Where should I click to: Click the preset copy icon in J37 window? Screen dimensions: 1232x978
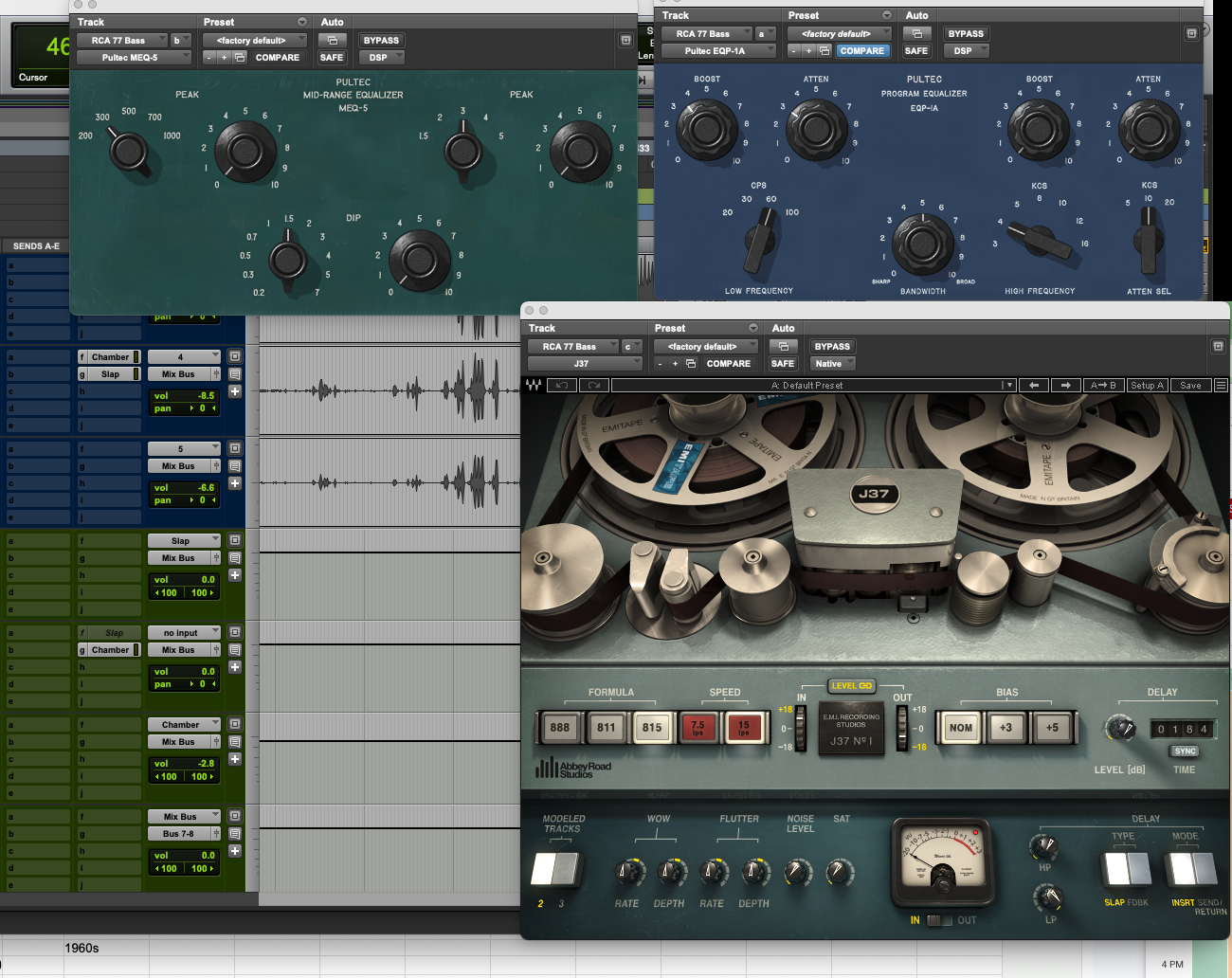691,364
